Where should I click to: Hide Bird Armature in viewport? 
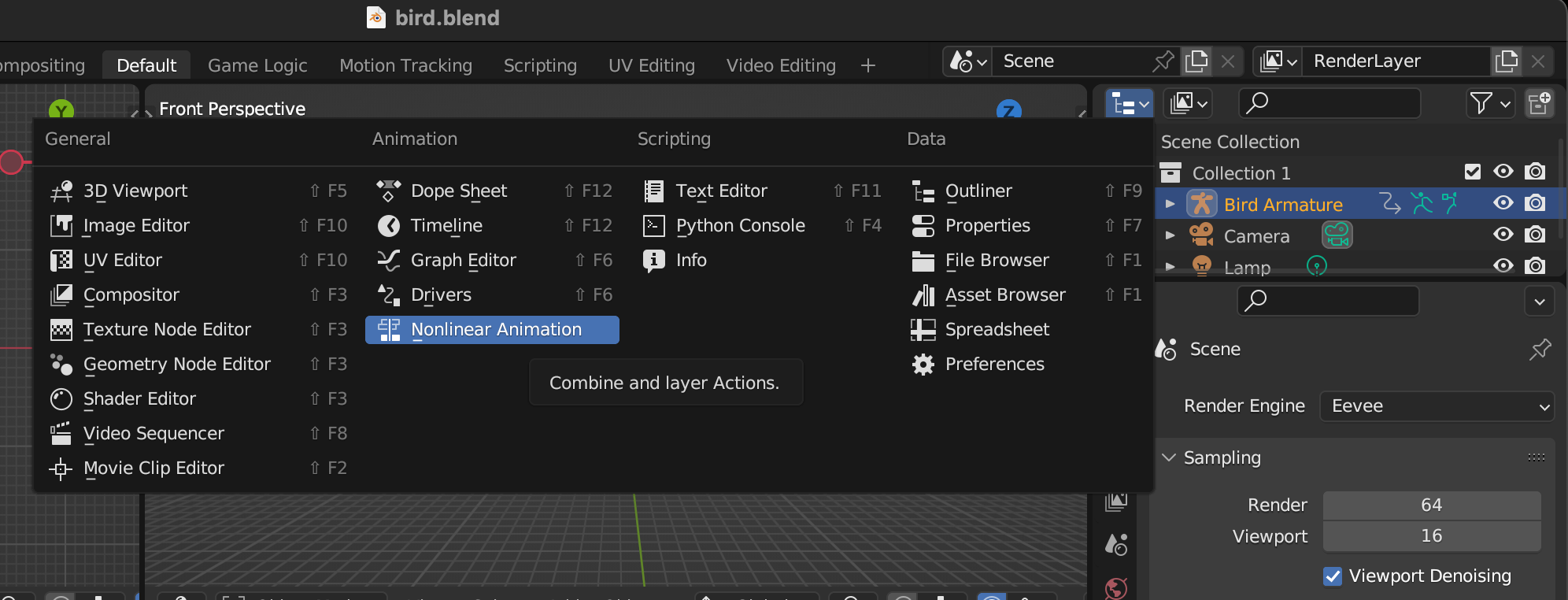click(x=1503, y=203)
